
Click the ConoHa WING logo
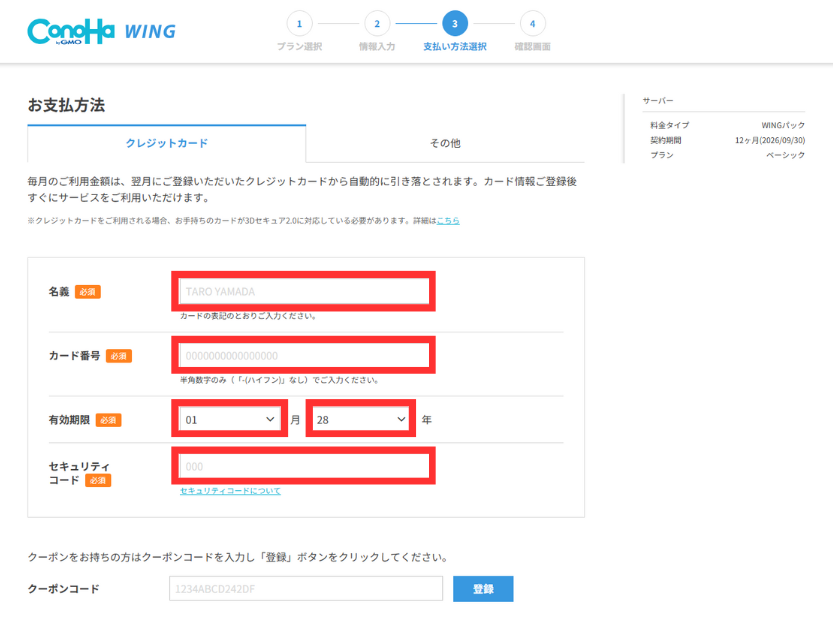point(101,31)
